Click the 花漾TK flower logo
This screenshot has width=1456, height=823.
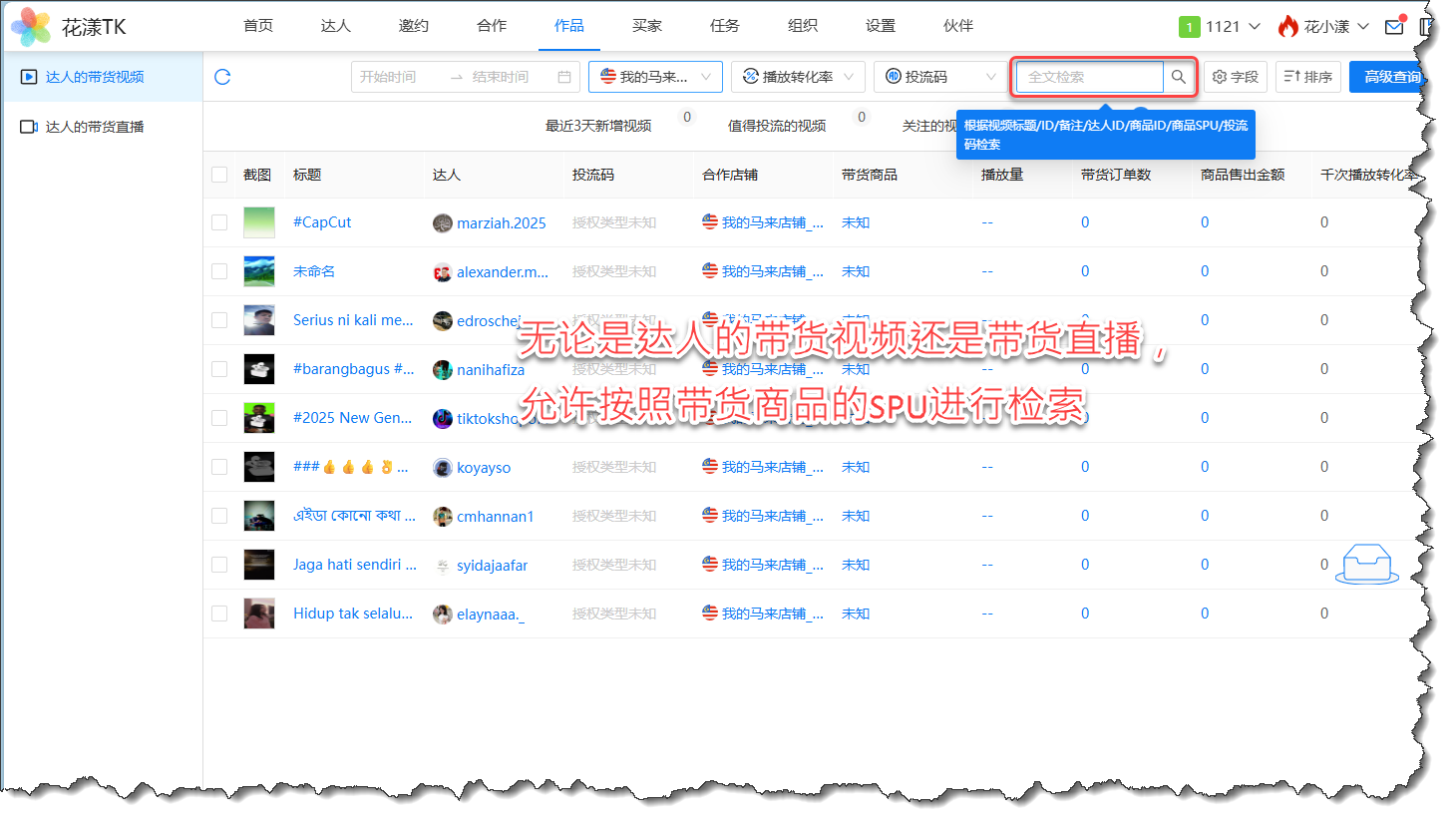click(31, 27)
